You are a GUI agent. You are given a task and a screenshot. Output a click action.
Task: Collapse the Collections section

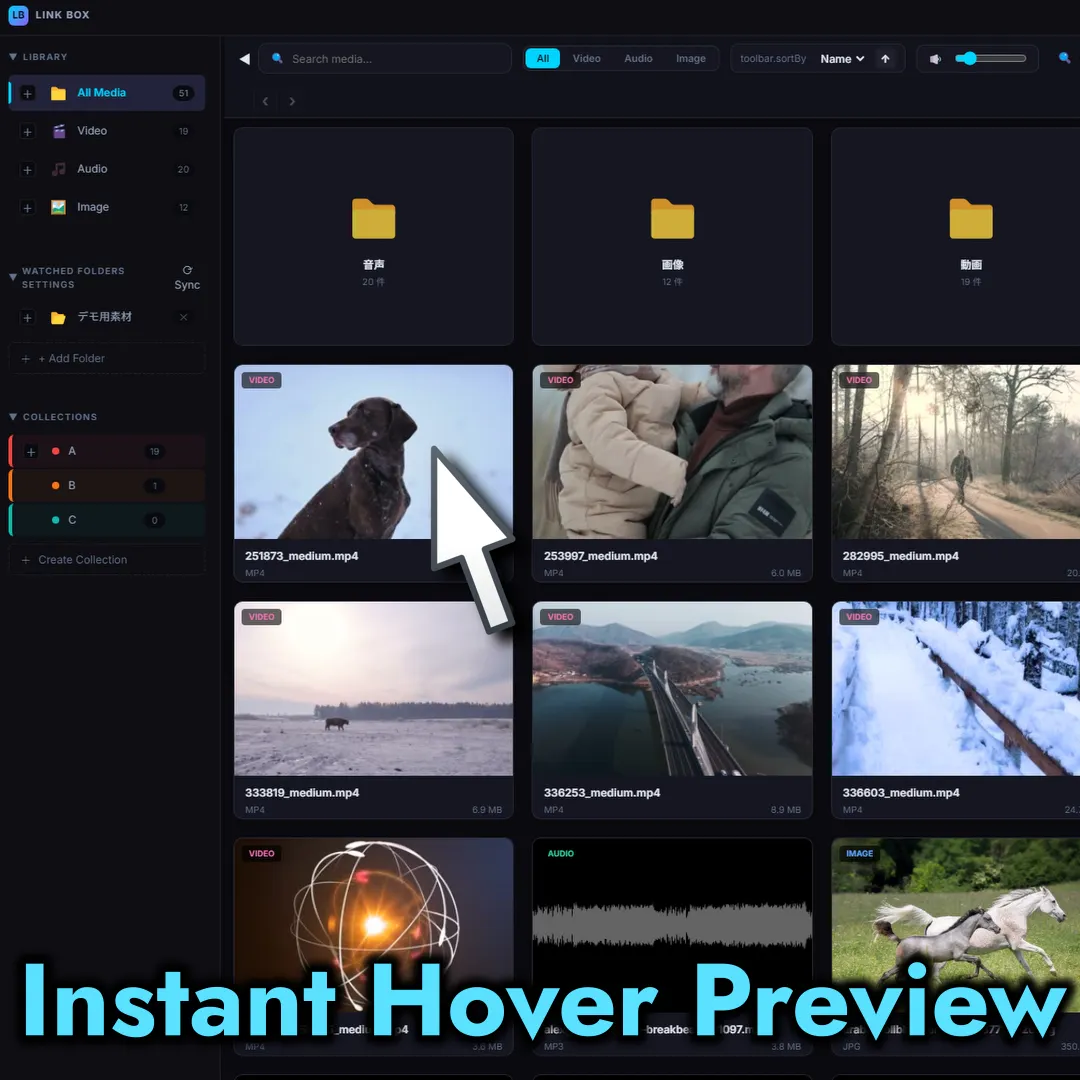pyautogui.click(x=13, y=417)
